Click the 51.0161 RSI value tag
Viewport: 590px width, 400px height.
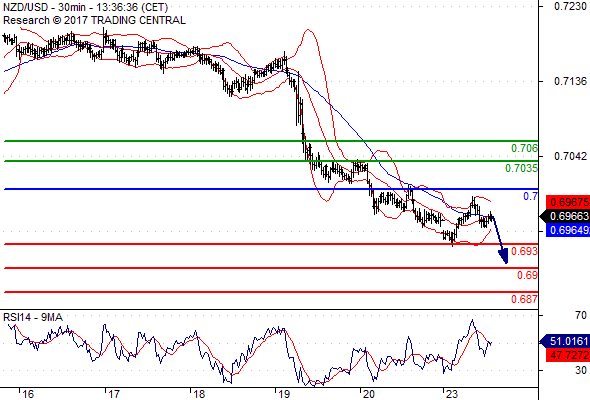[x=565, y=341]
